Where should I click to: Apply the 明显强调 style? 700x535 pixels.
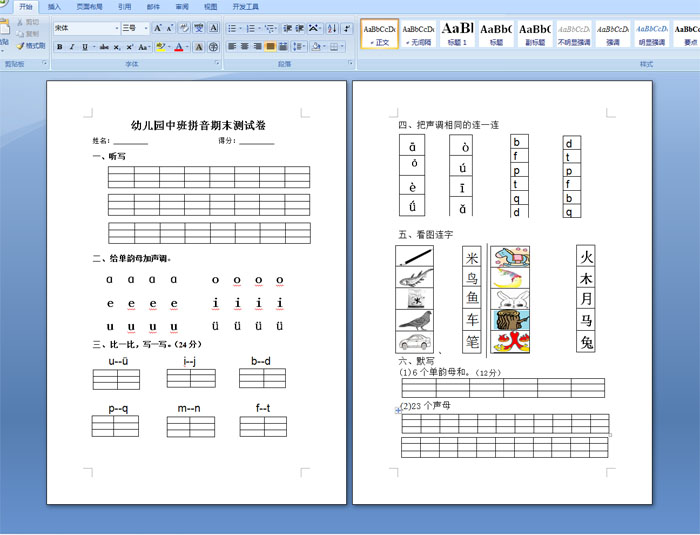point(651,33)
